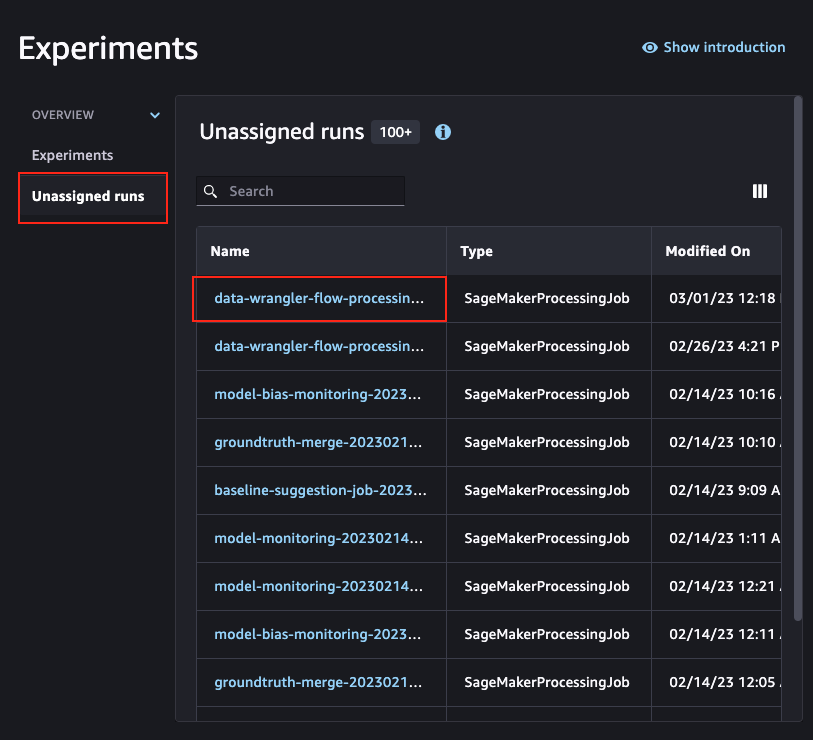Click the Experiments page heading
This screenshot has width=813, height=740.
pyautogui.click(x=108, y=49)
